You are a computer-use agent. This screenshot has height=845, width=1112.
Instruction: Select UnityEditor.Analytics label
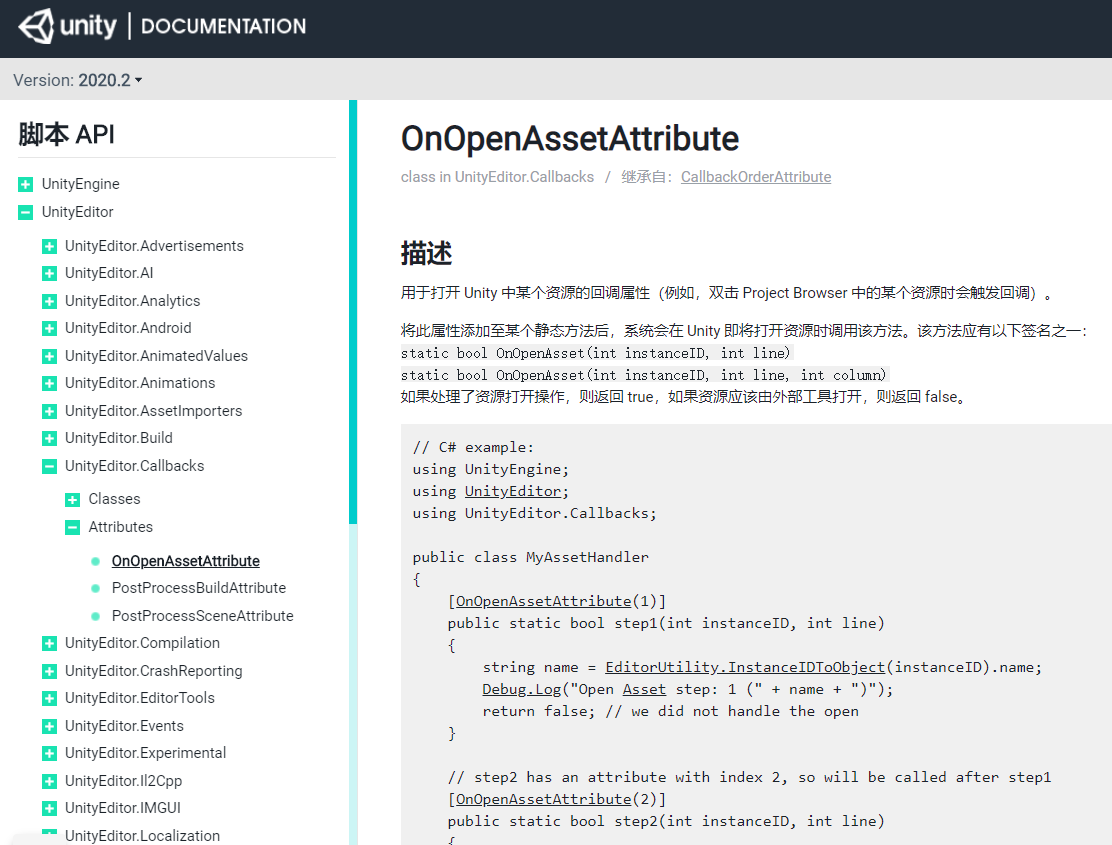click(x=132, y=301)
